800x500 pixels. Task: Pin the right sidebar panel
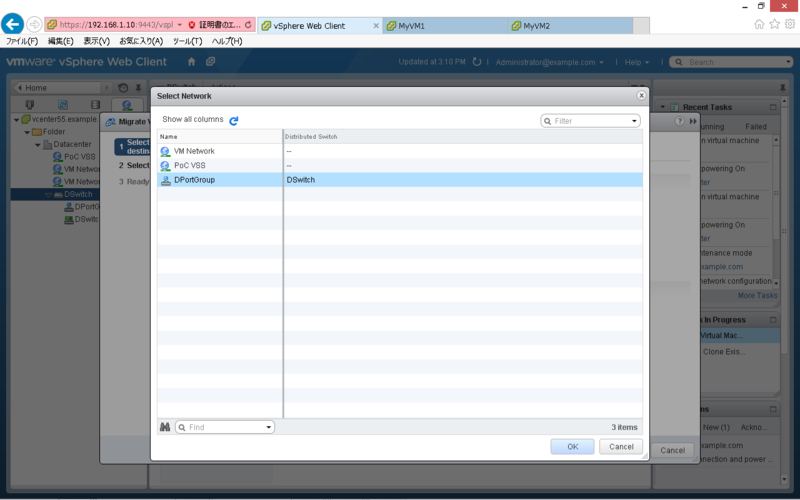[x=783, y=88]
